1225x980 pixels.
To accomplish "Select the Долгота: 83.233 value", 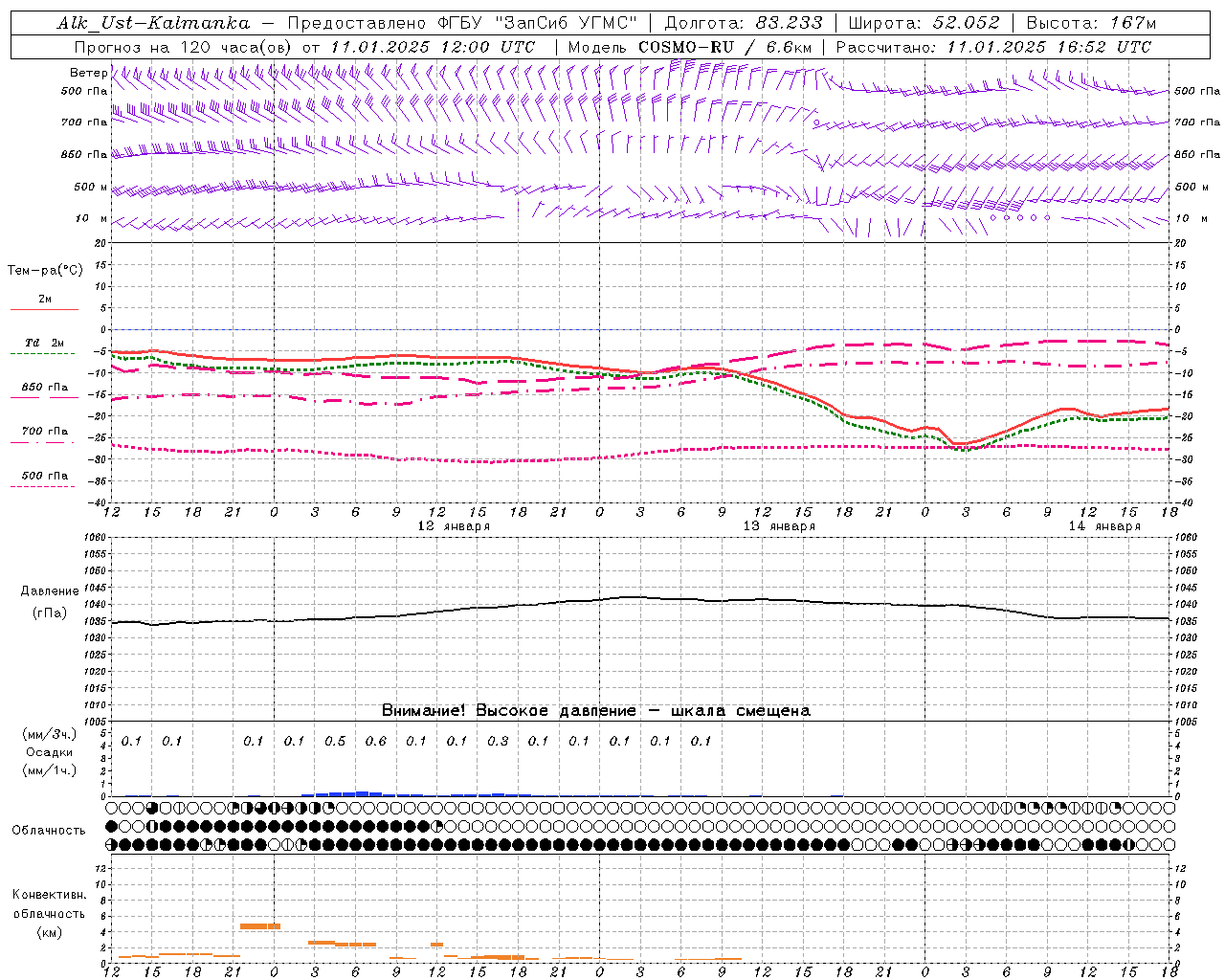I will click(743, 23).
